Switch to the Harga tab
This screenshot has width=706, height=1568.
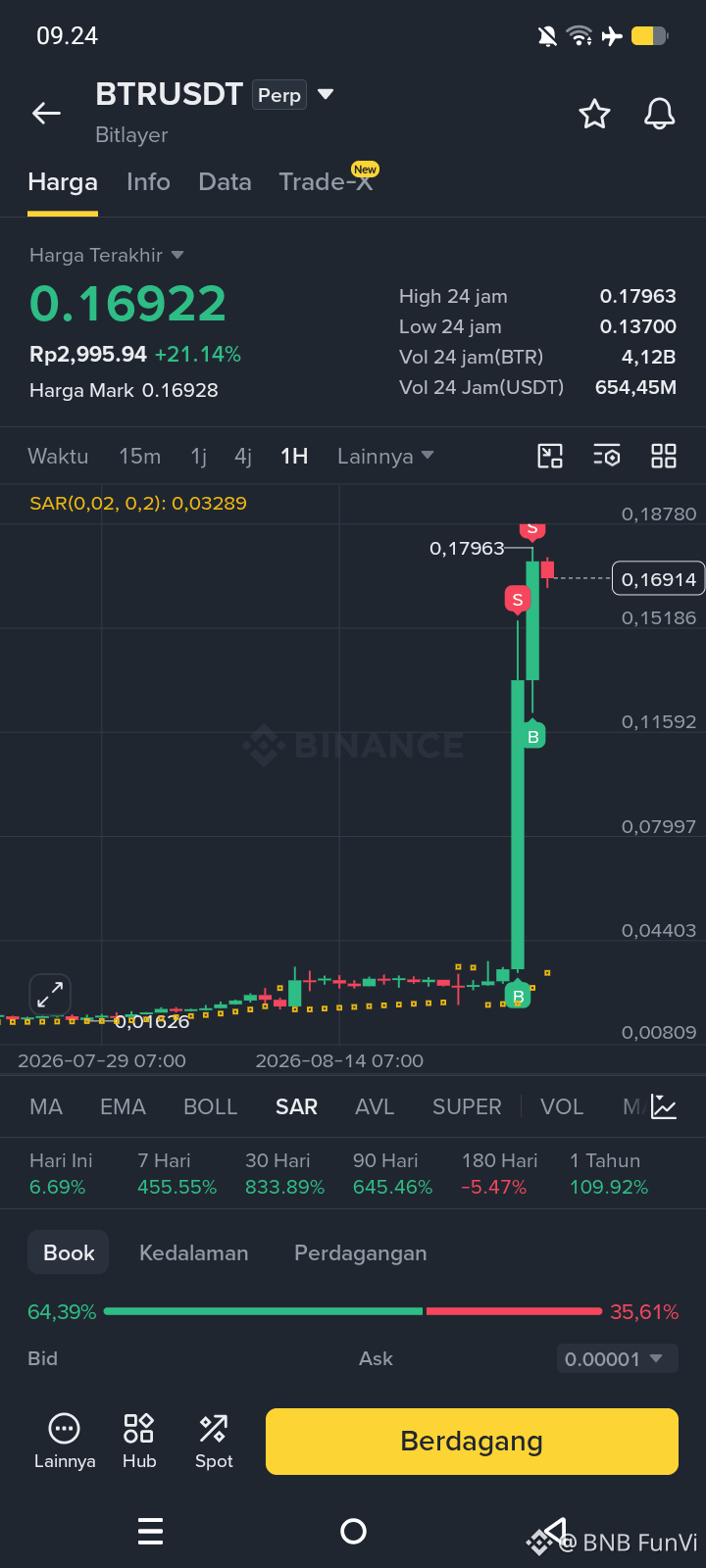click(63, 182)
